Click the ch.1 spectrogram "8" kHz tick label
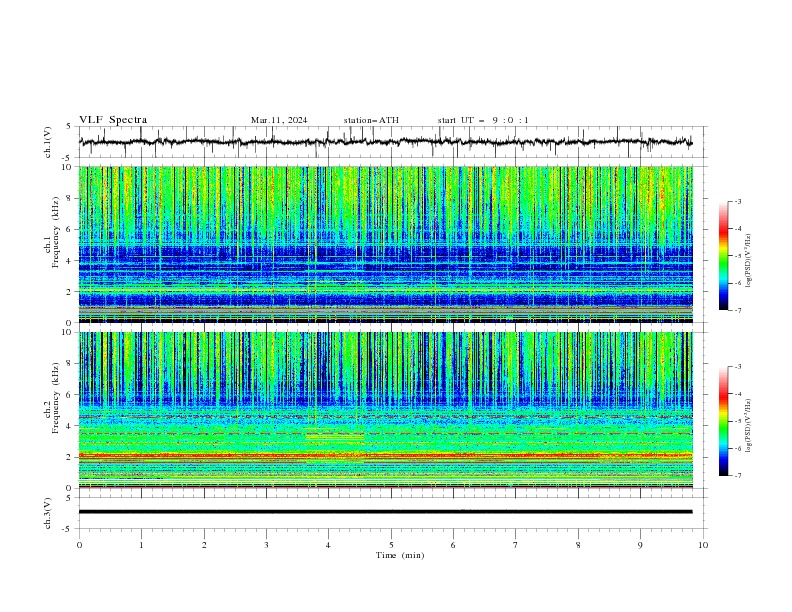Screen dimensions: 792x612 70,198
